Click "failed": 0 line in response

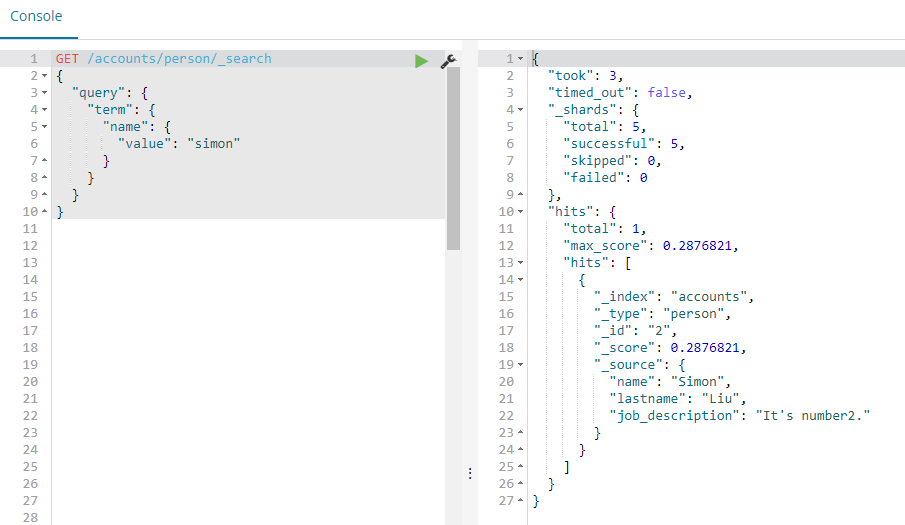[605, 178]
